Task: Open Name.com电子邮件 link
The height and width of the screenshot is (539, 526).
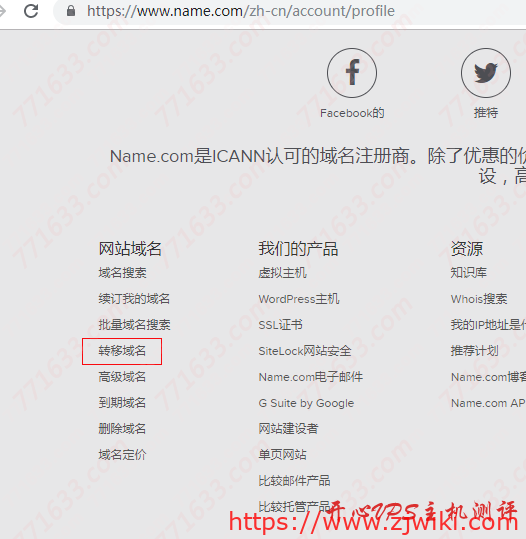Action: coord(311,377)
